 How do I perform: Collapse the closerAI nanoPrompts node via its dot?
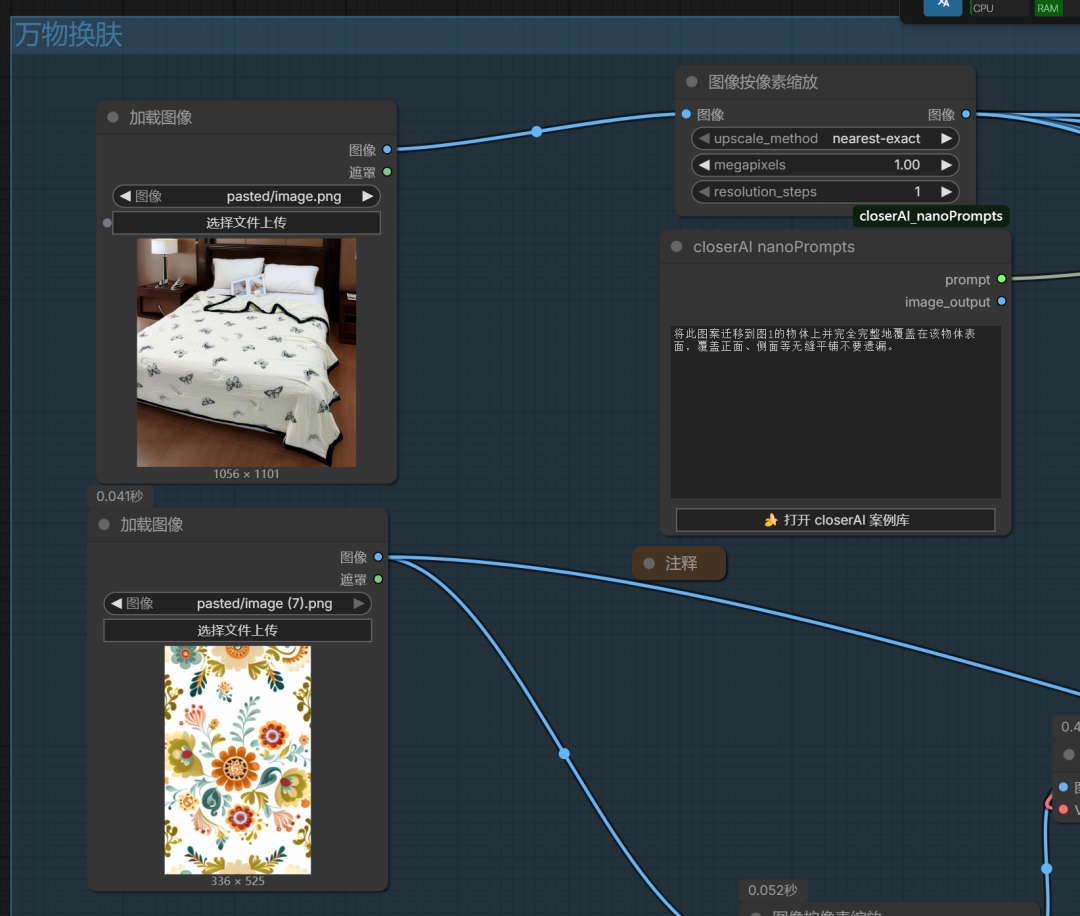tap(676, 246)
